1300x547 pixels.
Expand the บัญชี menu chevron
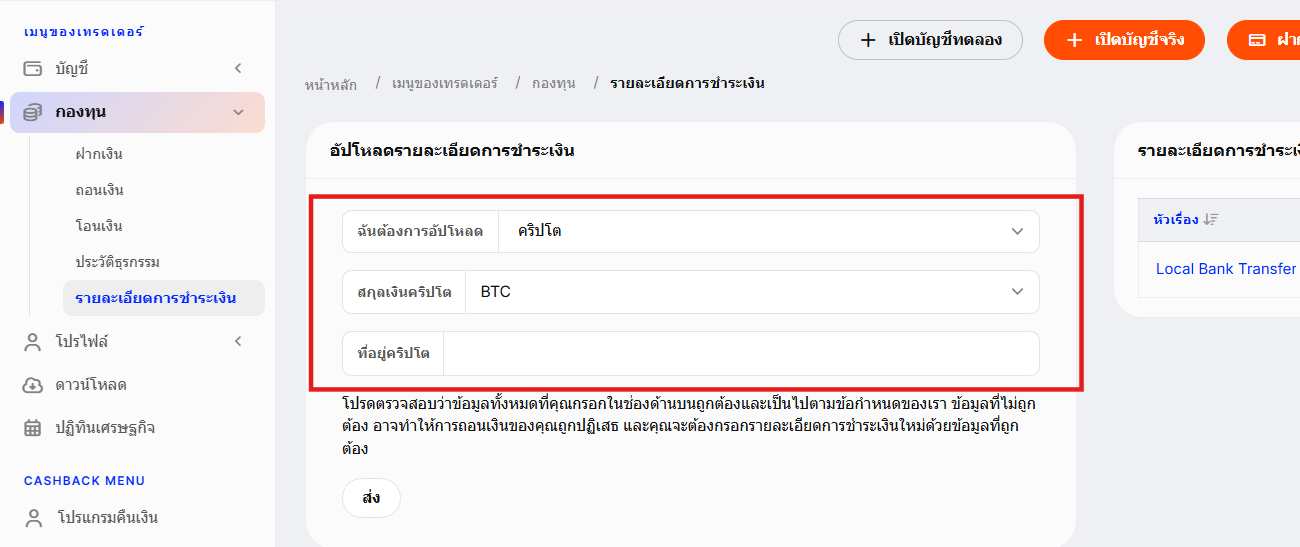pyautogui.click(x=238, y=69)
